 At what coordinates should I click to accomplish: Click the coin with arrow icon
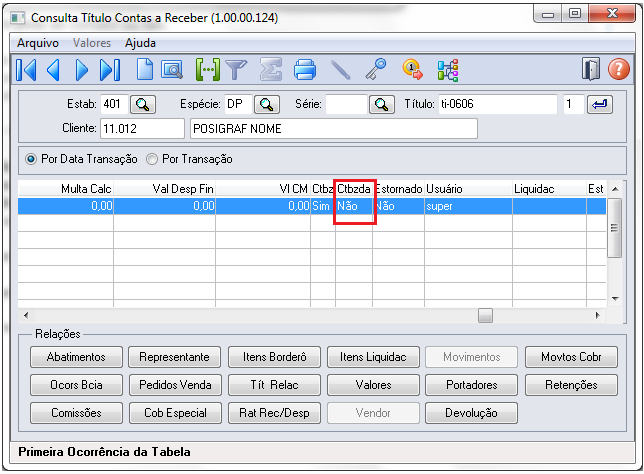coord(412,69)
